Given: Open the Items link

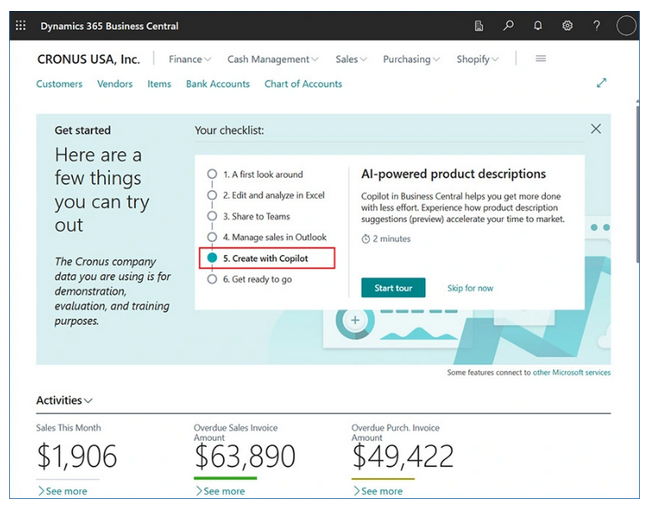Looking at the screenshot, I should (159, 84).
